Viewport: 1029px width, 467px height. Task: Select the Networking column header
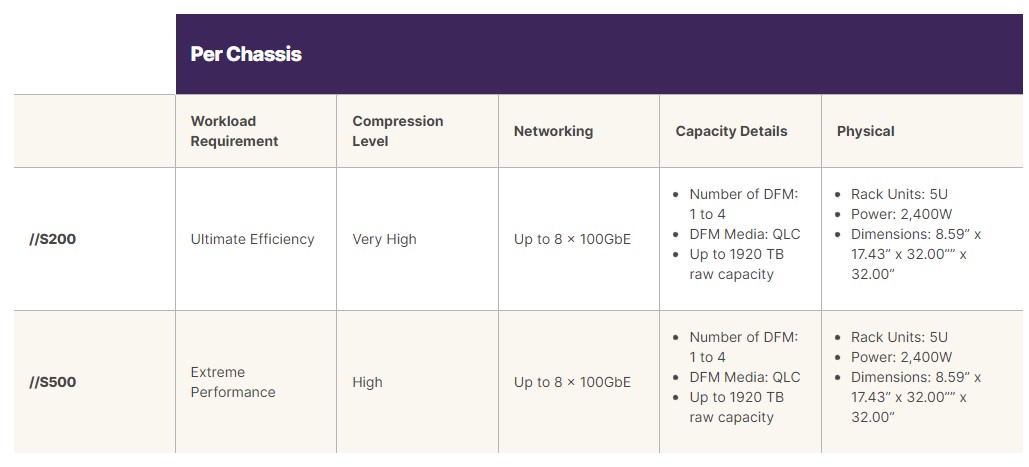553,131
